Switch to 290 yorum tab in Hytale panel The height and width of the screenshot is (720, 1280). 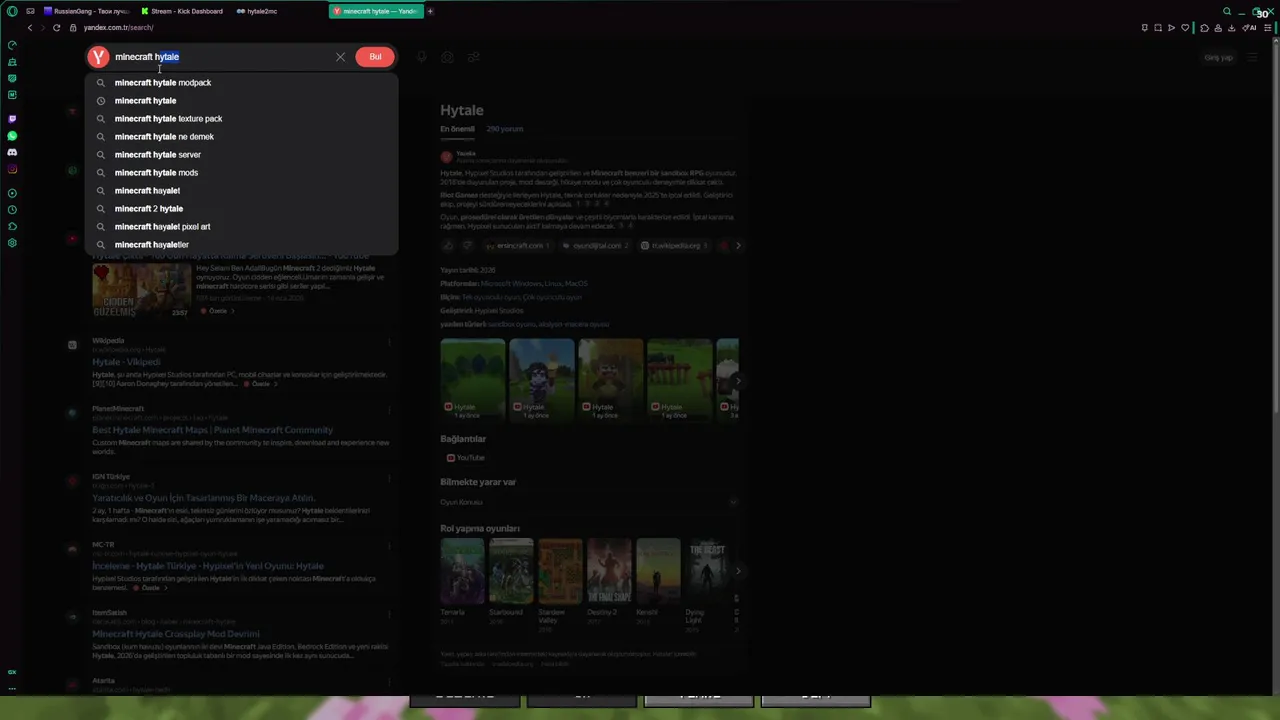tap(505, 129)
